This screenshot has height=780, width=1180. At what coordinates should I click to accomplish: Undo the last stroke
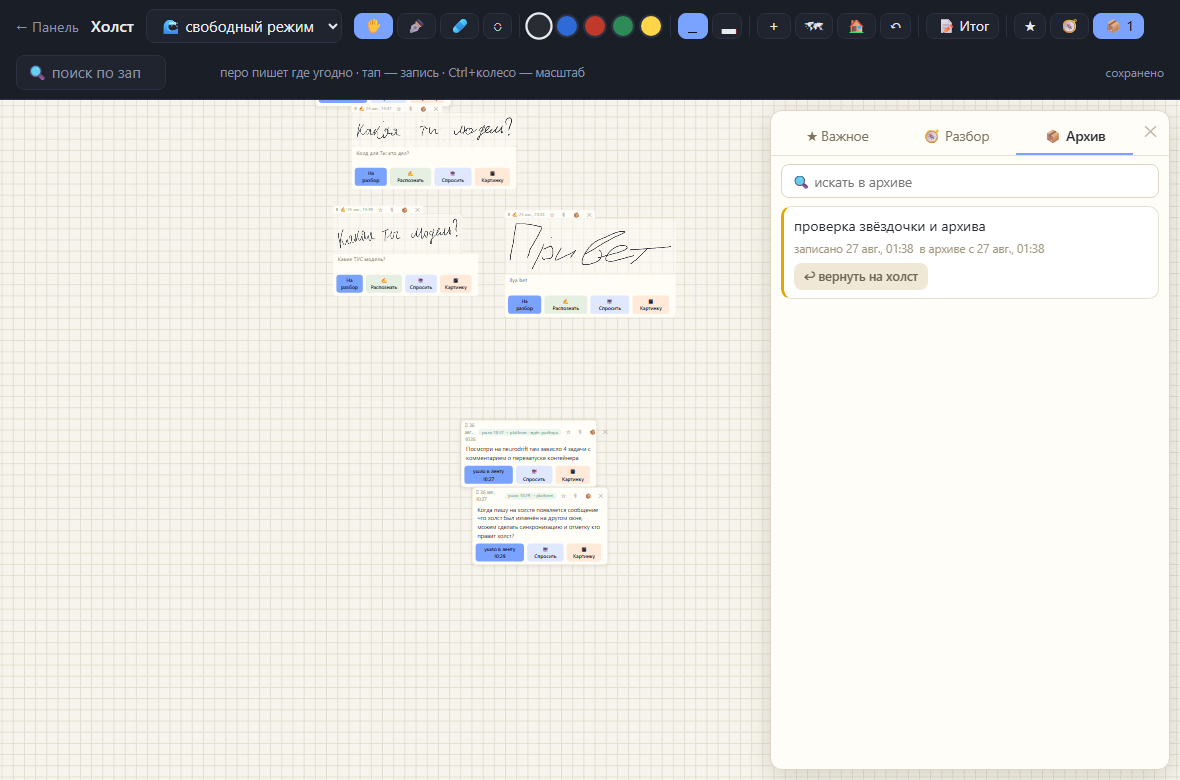click(896, 26)
